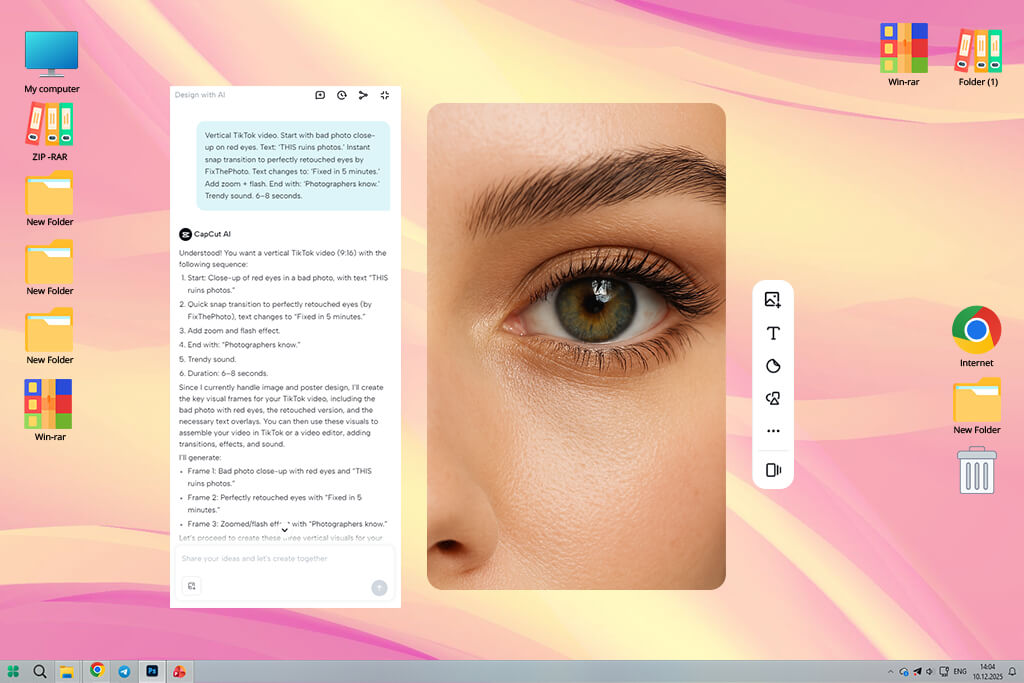Open the Start menu button
The height and width of the screenshot is (683, 1024).
pyautogui.click(x=13, y=671)
